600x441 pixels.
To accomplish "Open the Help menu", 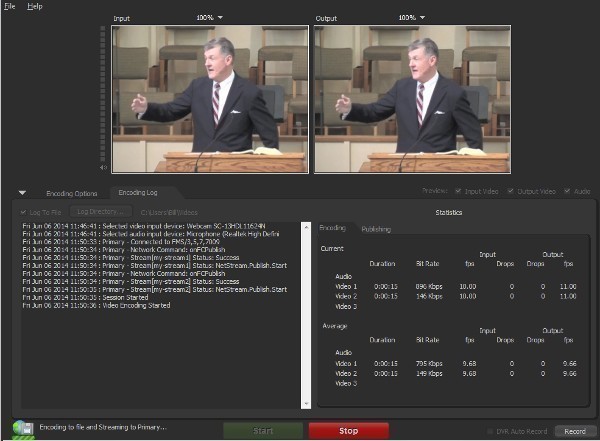I will point(35,6).
